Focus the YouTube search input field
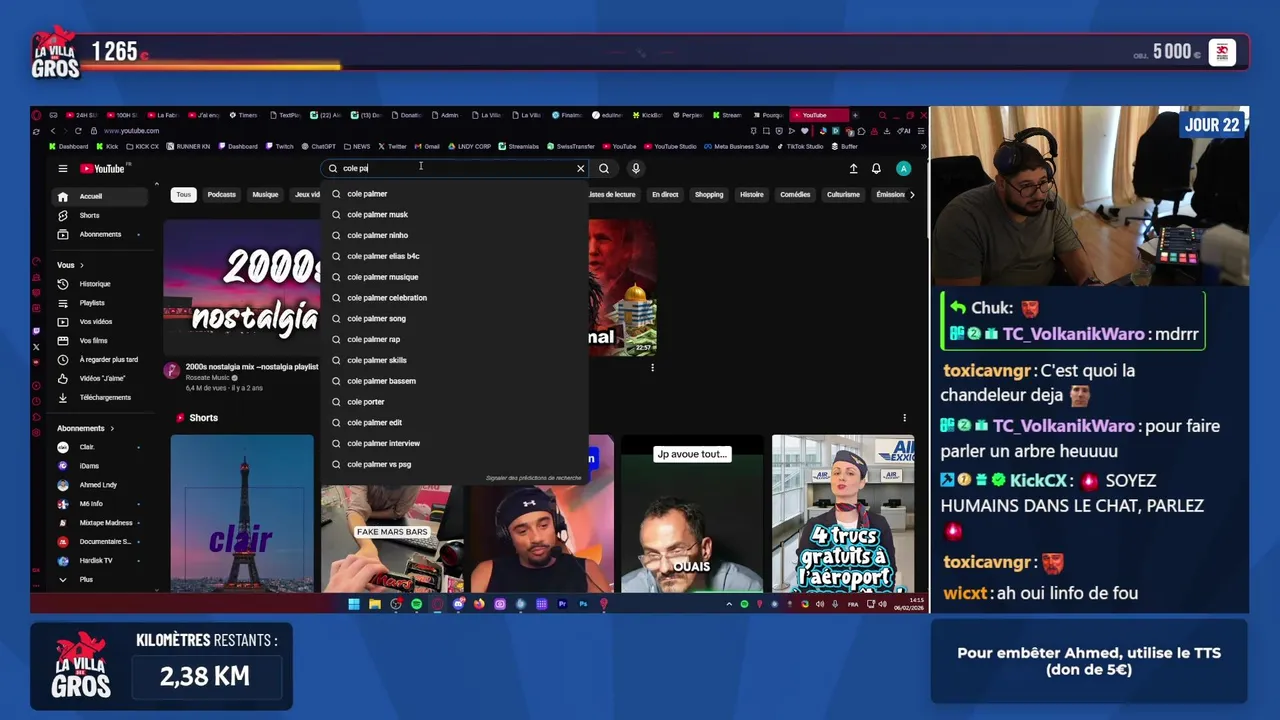The width and height of the screenshot is (1280, 720). [455, 169]
